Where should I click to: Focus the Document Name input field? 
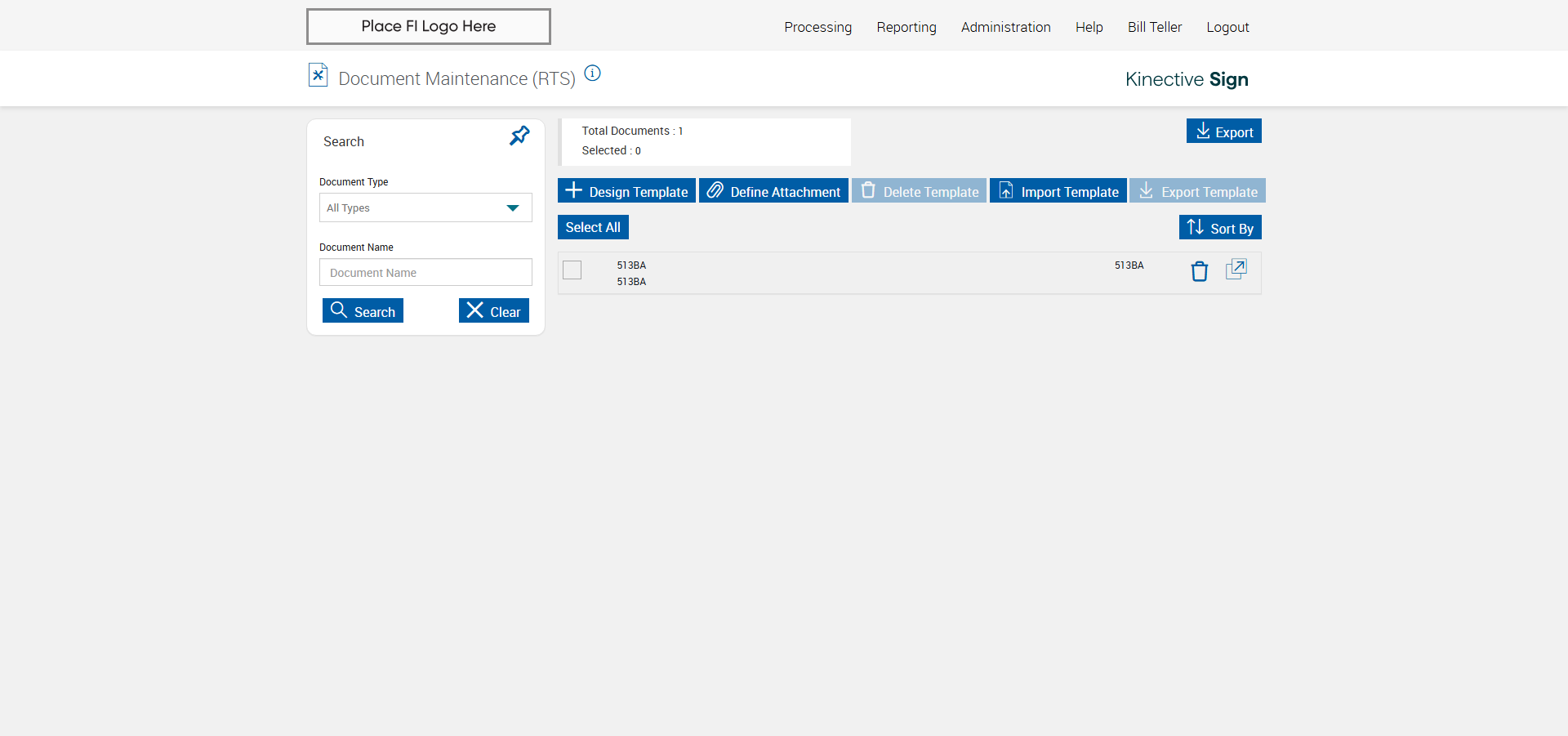click(x=425, y=272)
